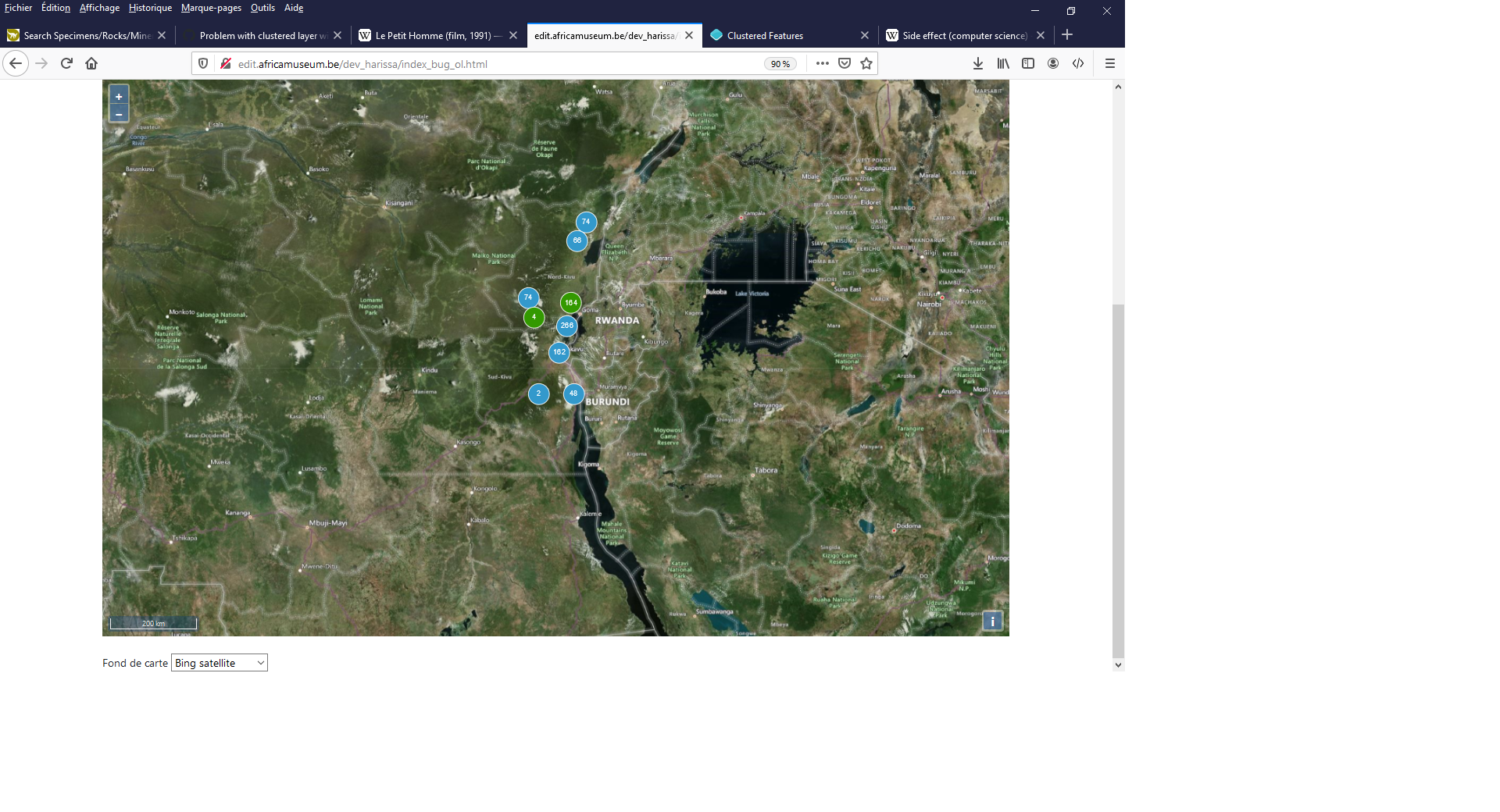The width and height of the screenshot is (1500, 812).
Task: Open tracking protection shield icon
Action: coord(203,63)
